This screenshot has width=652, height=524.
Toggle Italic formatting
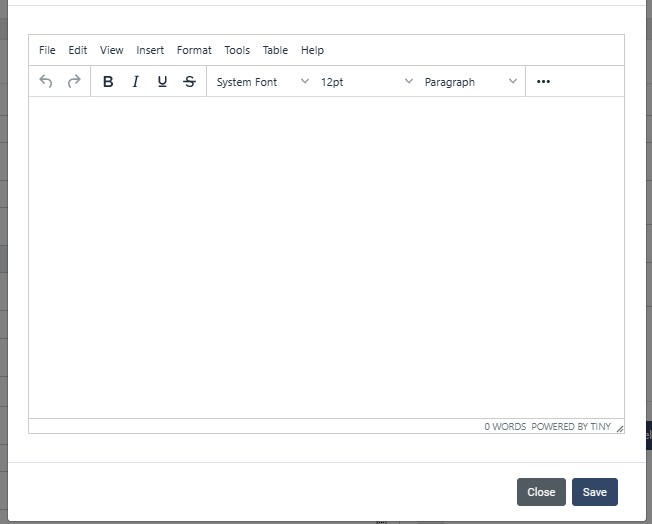tap(135, 82)
